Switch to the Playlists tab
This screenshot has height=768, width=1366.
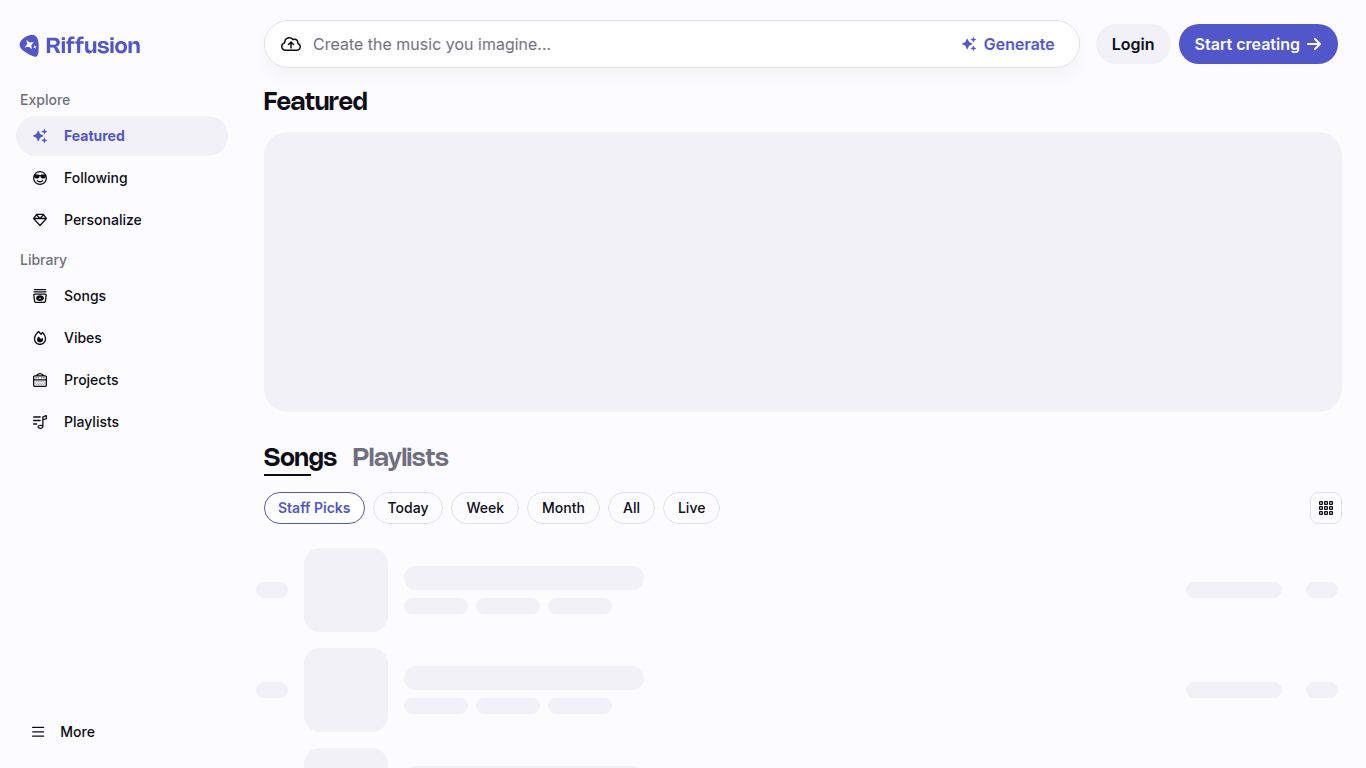(400, 457)
